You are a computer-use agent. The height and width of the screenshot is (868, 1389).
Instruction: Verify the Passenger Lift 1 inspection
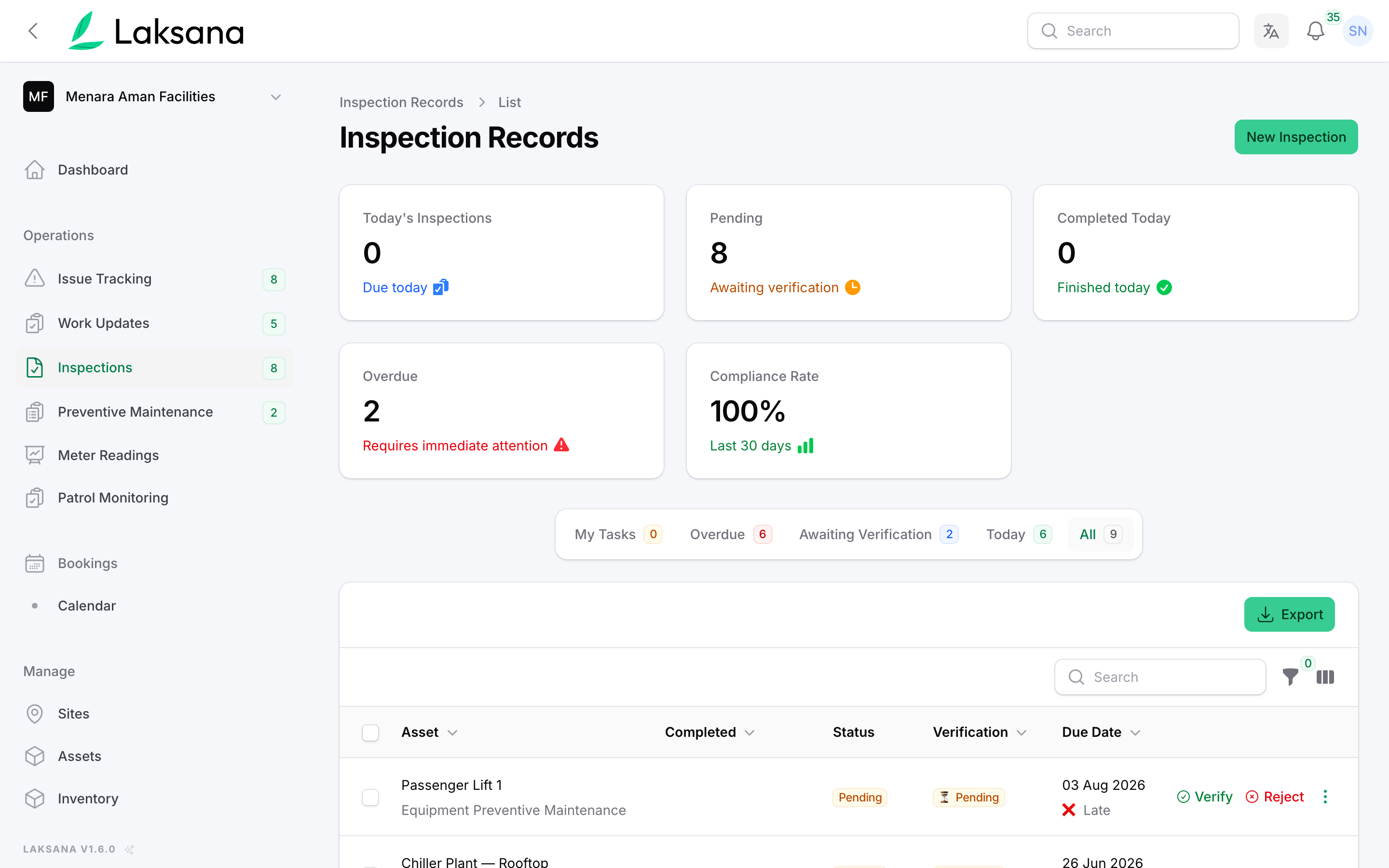coord(1204,797)
